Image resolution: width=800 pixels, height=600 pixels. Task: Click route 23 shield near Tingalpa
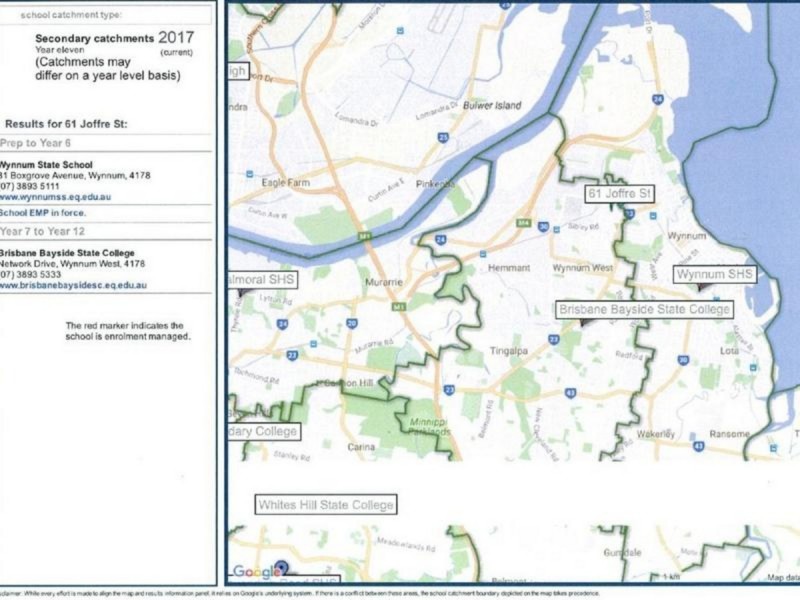click(553, 340)
